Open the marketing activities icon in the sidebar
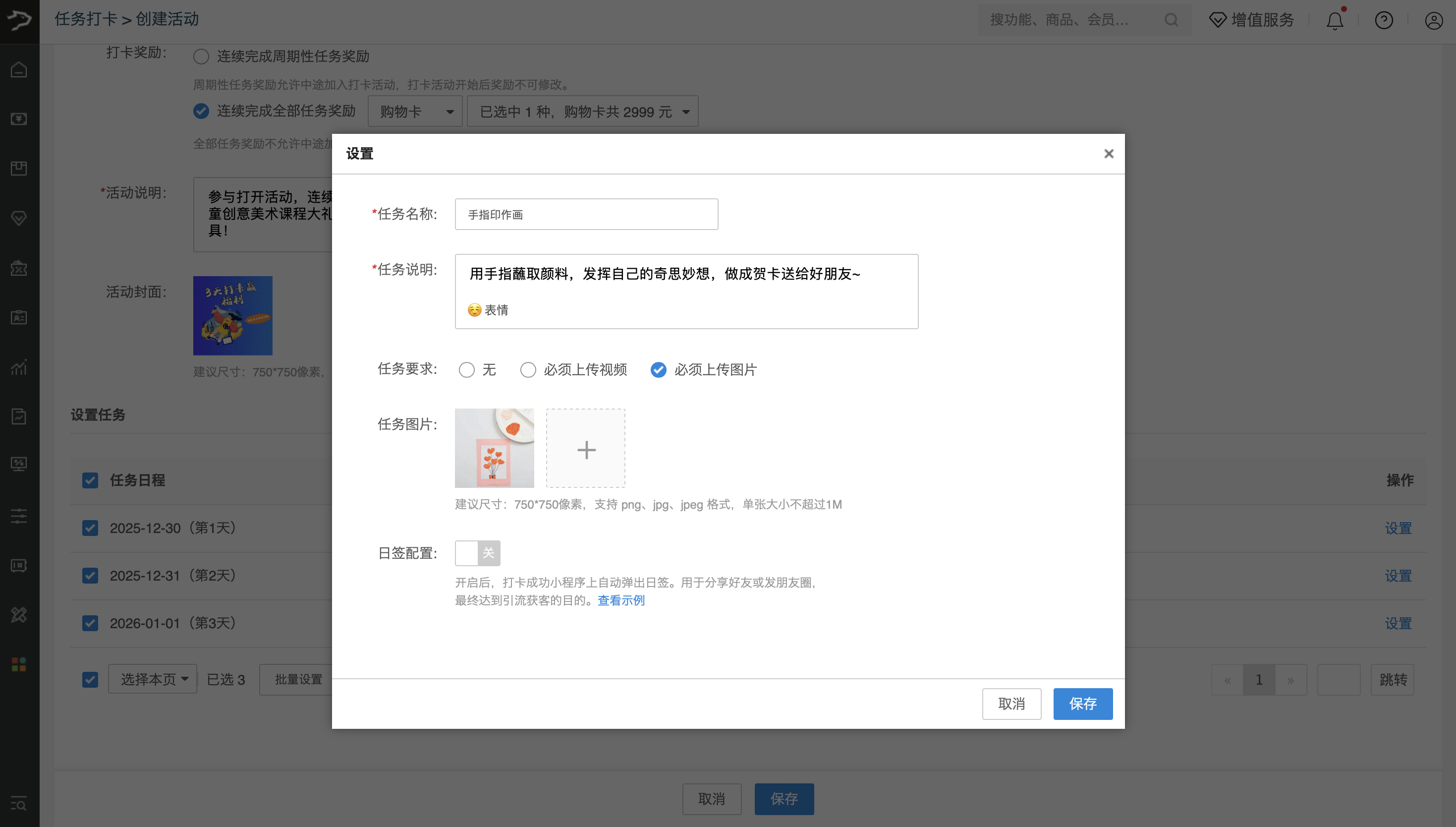This screenshot has height=827, width=1456. (x=19, y=268)
